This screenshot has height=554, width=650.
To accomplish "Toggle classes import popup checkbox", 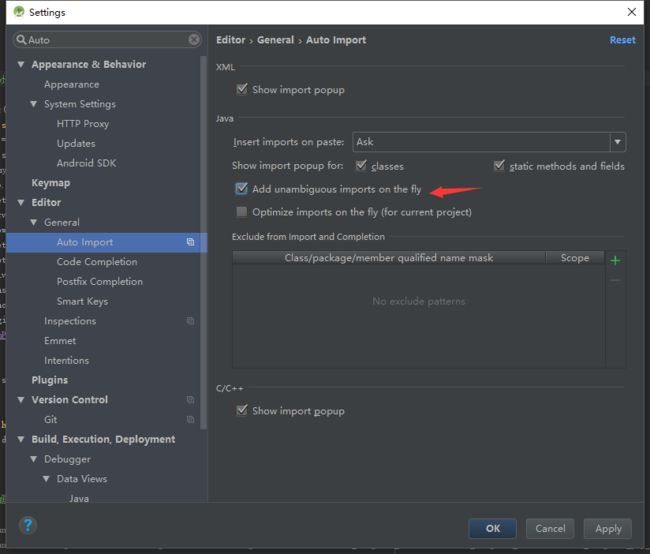I will (x=361, y=165).
